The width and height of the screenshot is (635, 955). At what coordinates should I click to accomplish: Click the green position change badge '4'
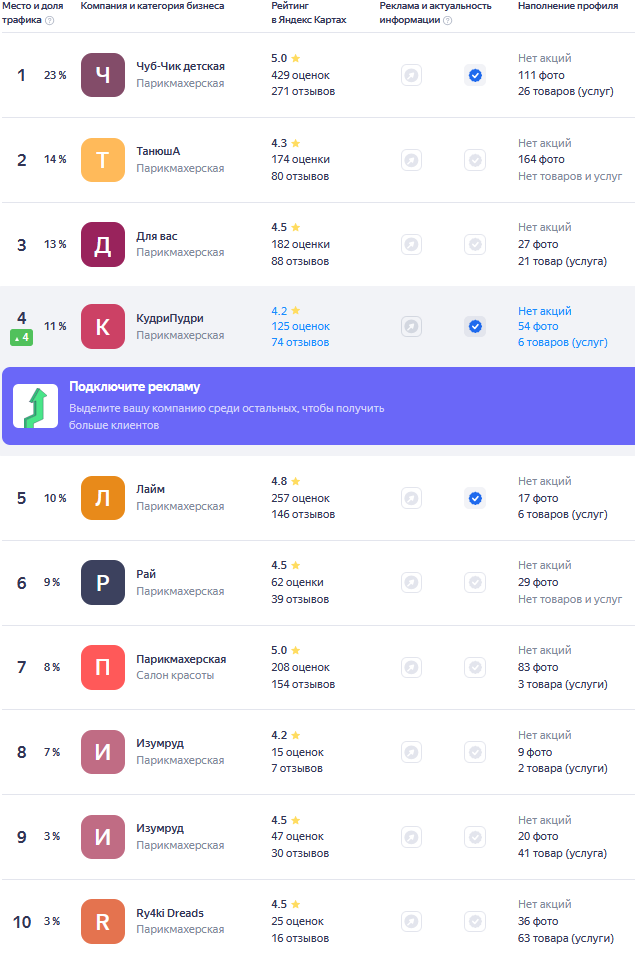[21, 337]
